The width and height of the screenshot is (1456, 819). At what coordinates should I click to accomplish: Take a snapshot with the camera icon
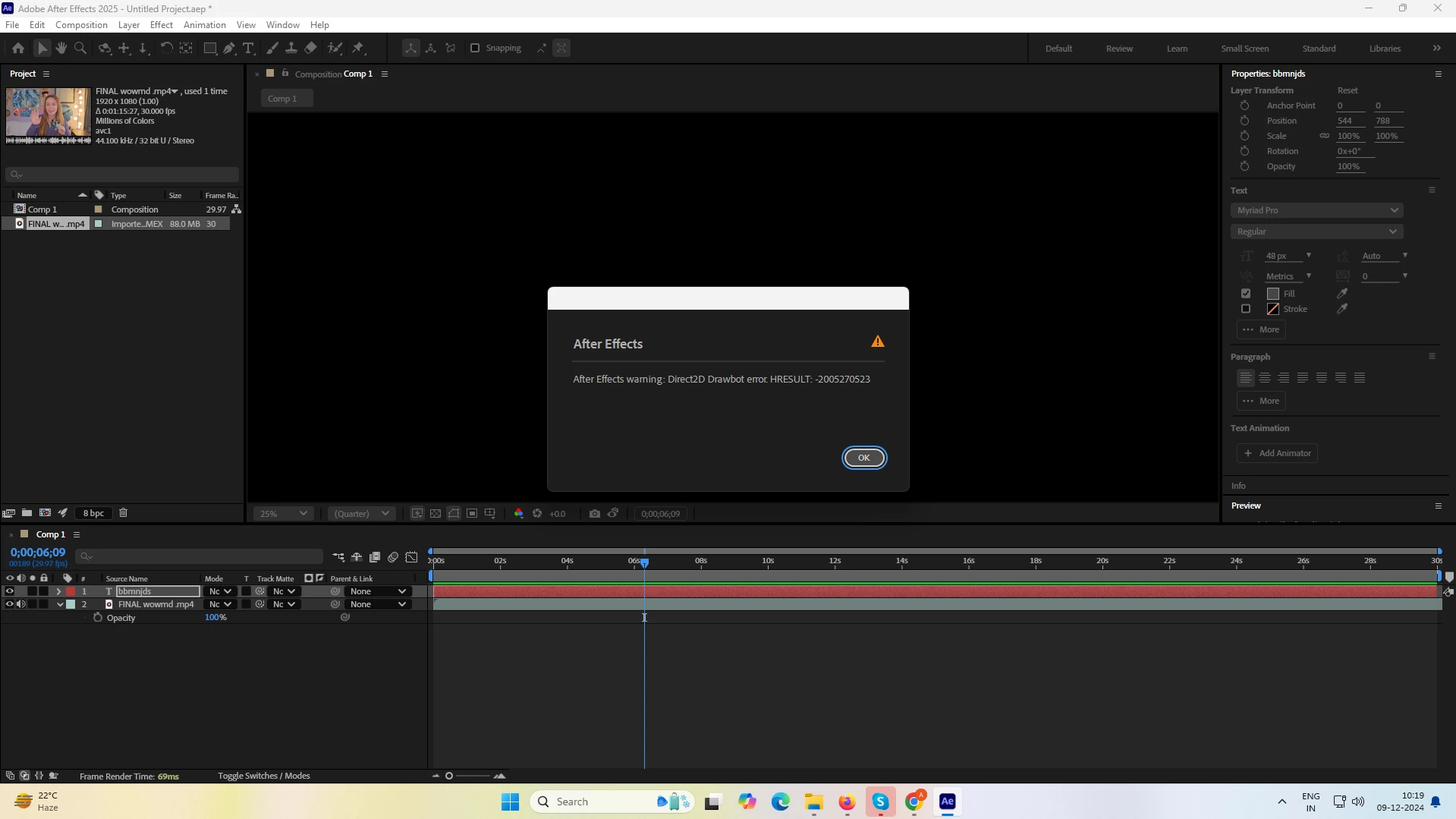tap(594, 514)
